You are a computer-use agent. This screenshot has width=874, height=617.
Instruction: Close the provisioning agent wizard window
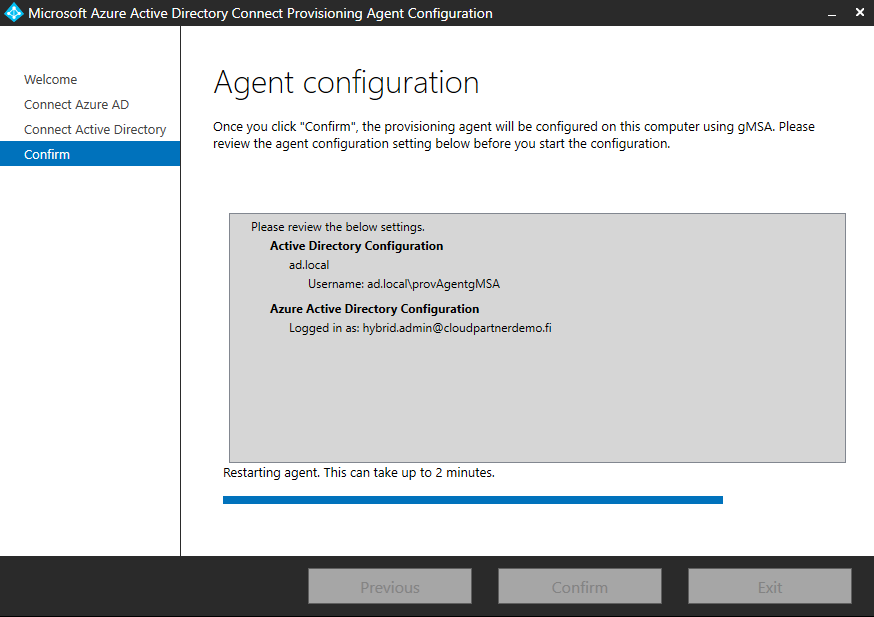click(x=859, y=14)
